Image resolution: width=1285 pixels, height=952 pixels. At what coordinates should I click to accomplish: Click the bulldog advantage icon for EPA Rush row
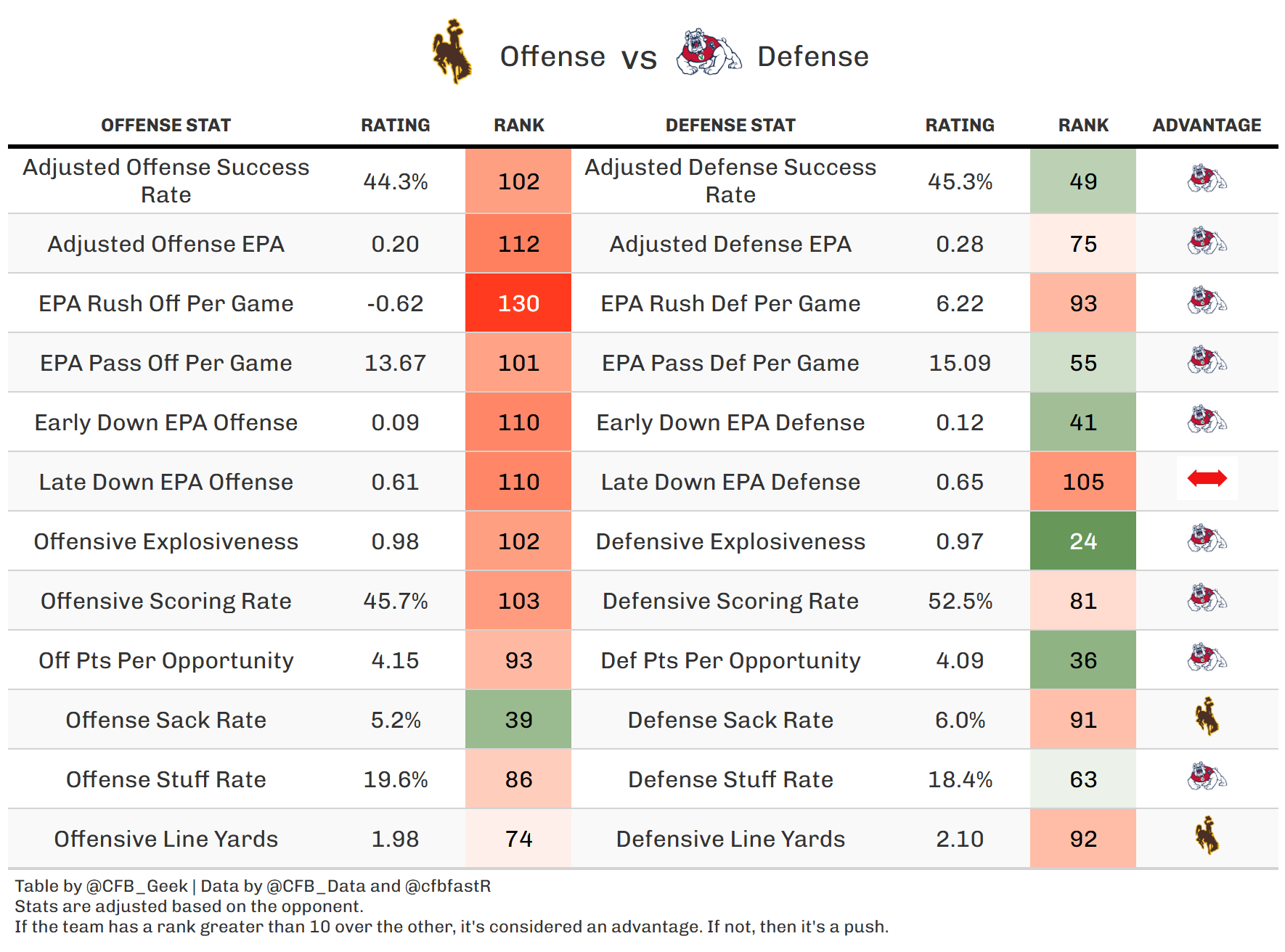1207,300
